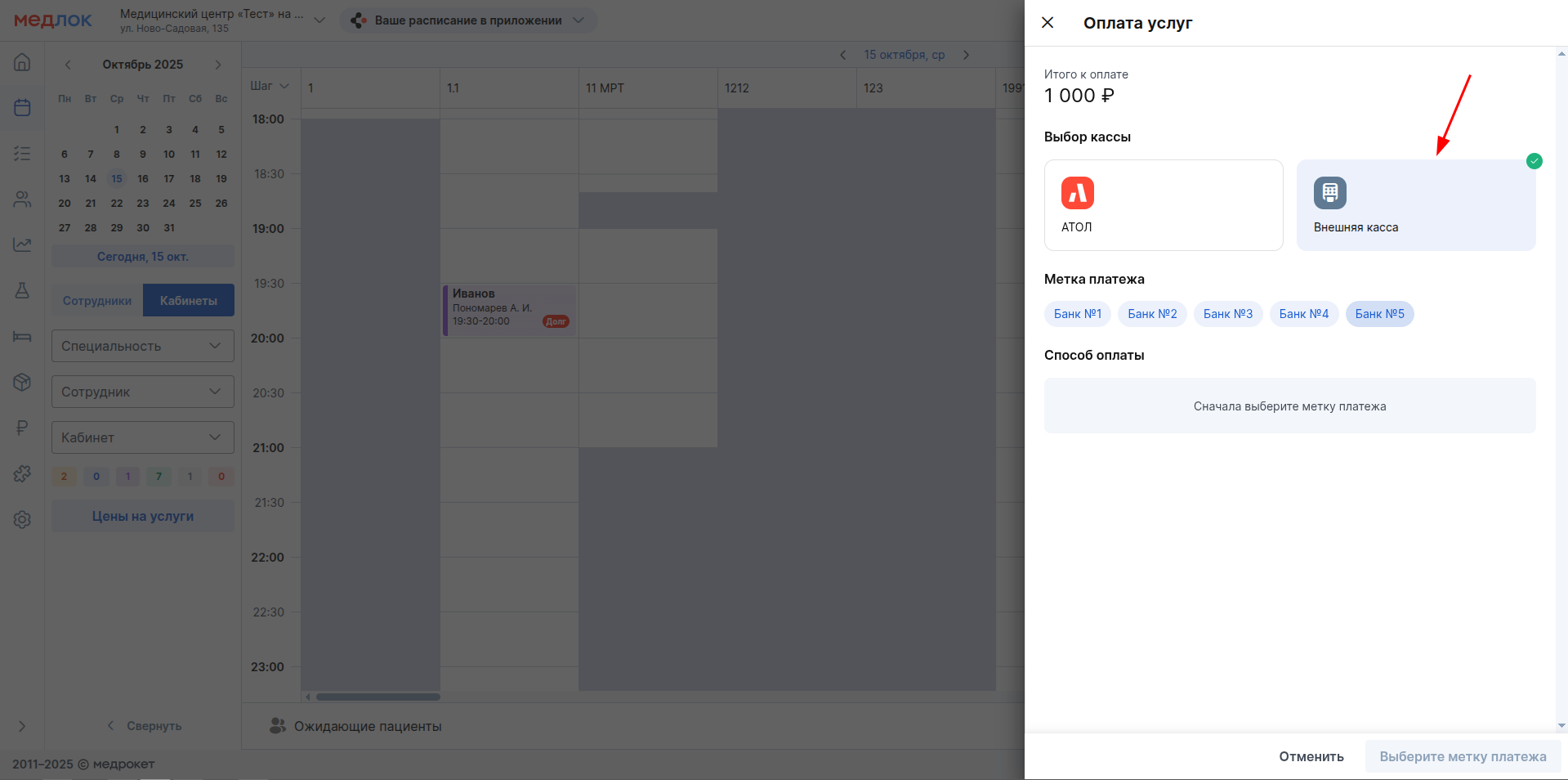The width and height of the screenshot is (1568, 780).
Task: Open the hospital bed sidebar icon
Action: pyautogui.click(x=22, y=336)
